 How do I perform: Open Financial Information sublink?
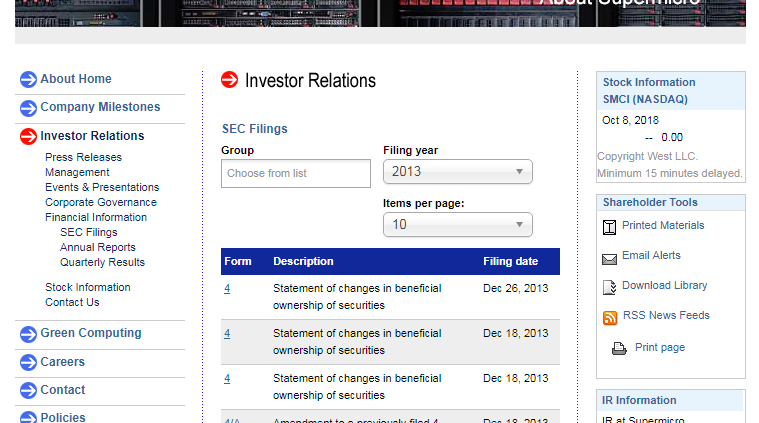click(96, 217)
